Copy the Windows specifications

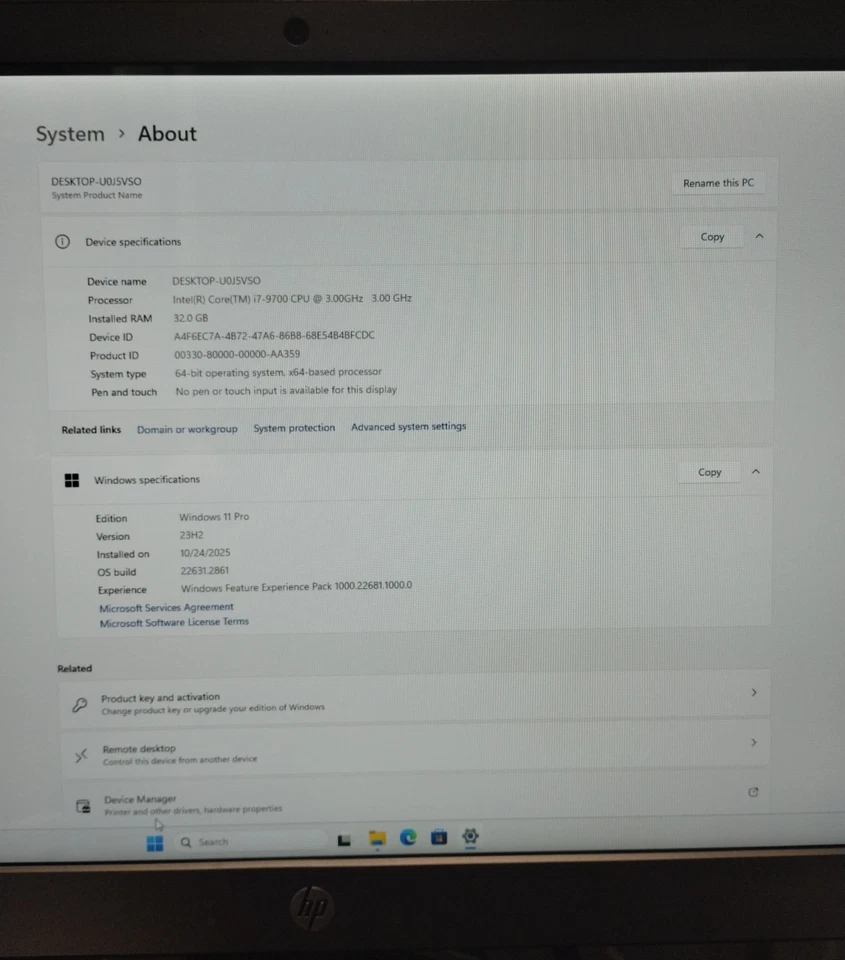710,472
